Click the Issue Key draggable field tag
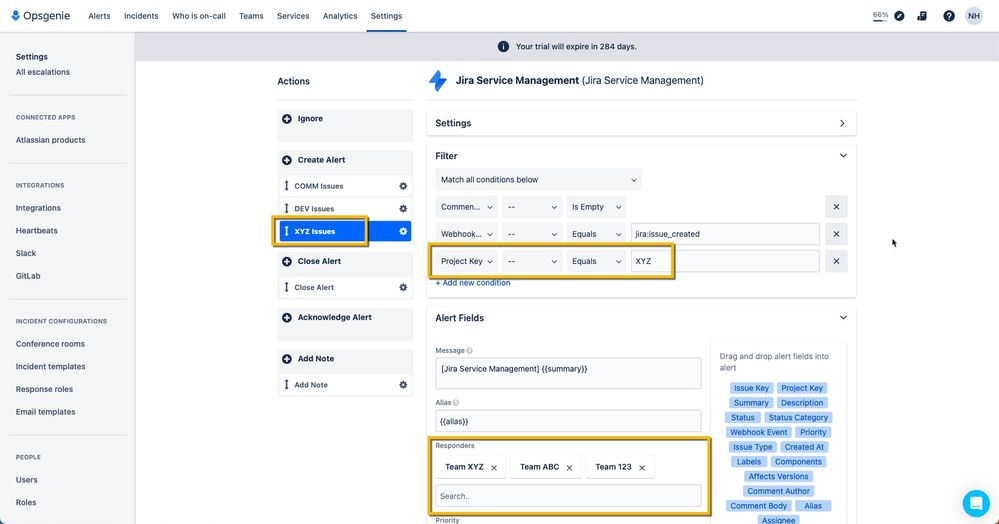 pyautogui.click(x=751, y=388)
